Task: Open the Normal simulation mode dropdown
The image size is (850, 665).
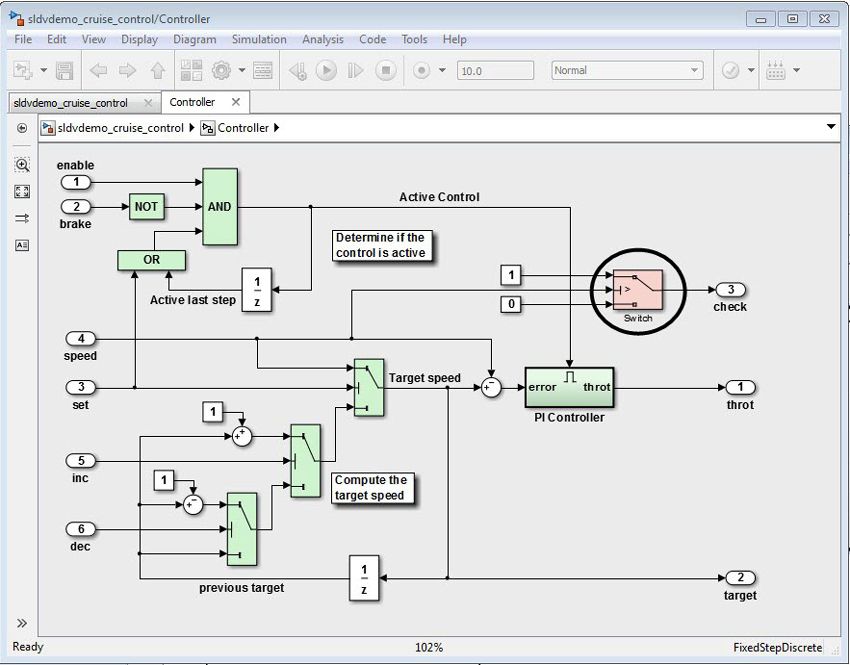Action: (697, 70)
